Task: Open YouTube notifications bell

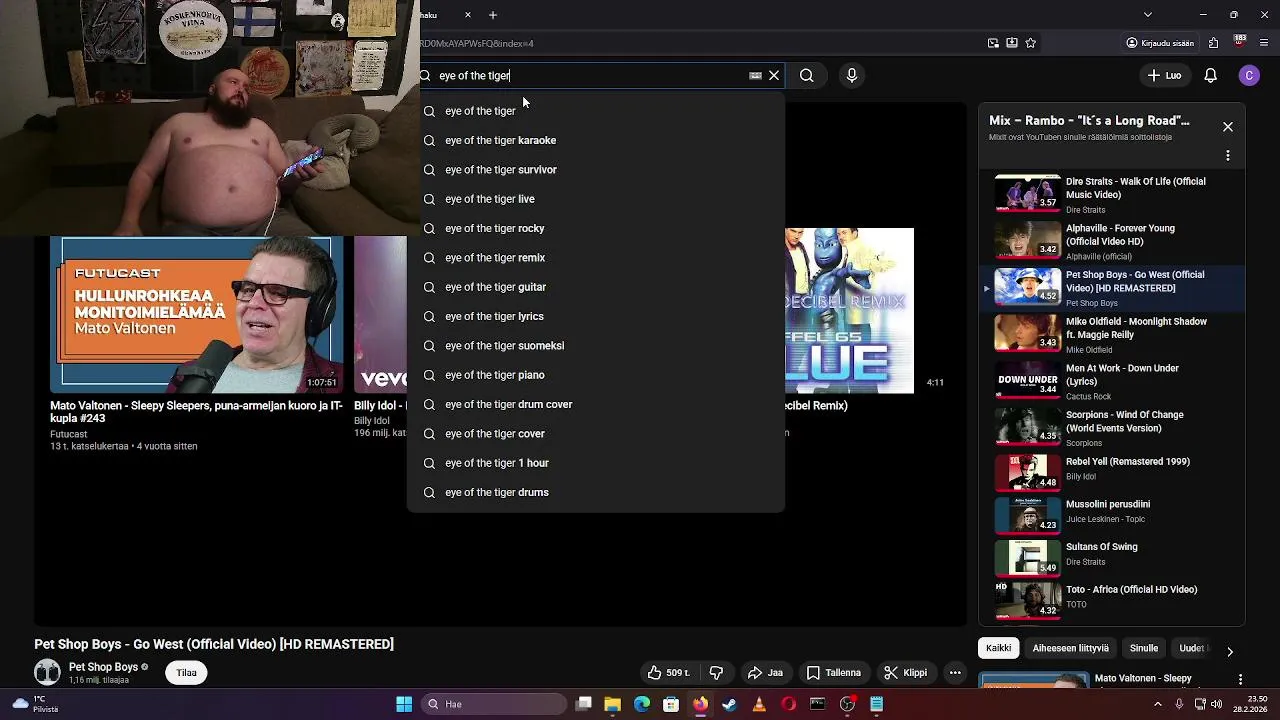Action: (x=1210, y=75)
